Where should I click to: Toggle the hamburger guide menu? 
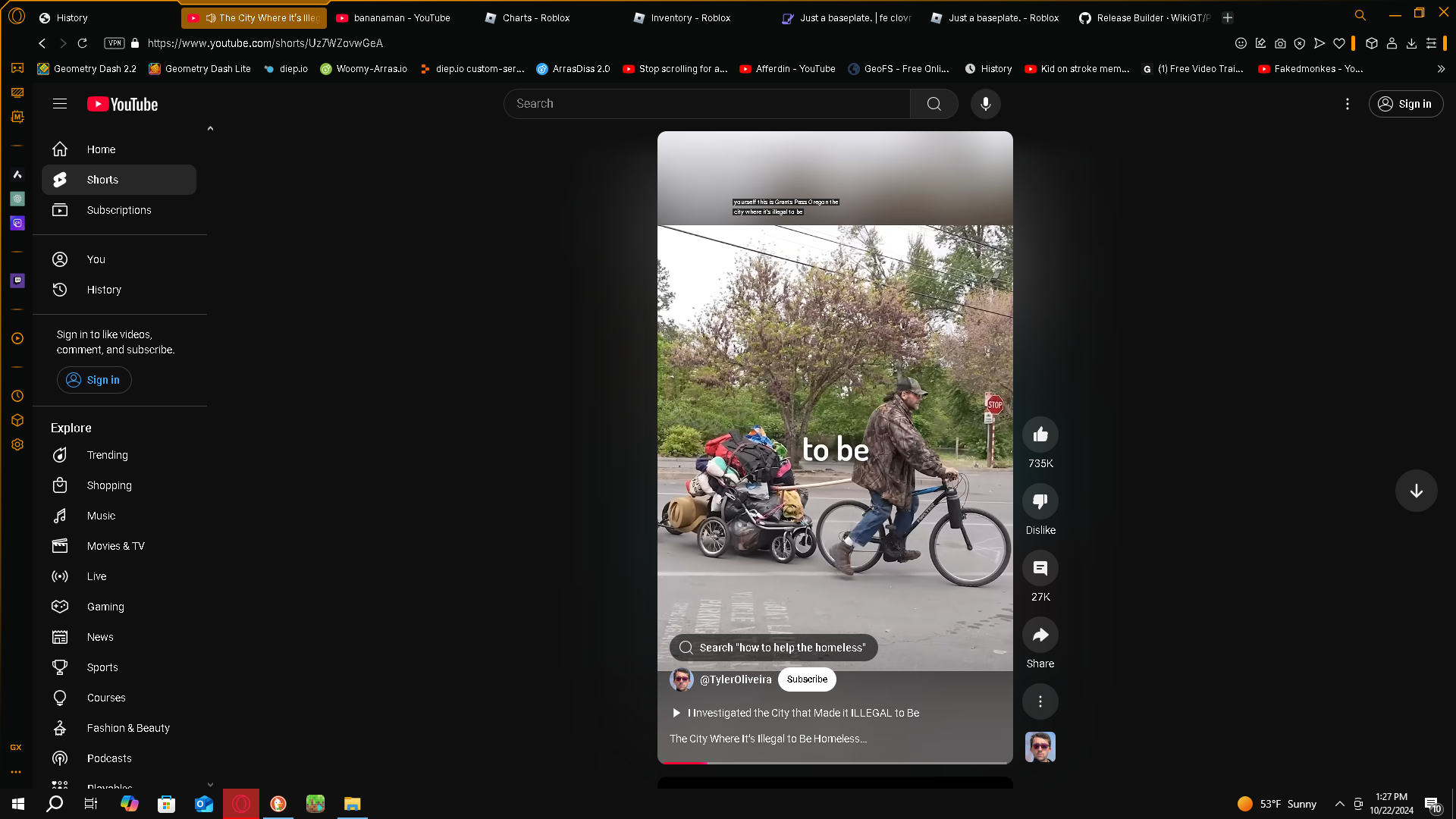pos(60,104)
